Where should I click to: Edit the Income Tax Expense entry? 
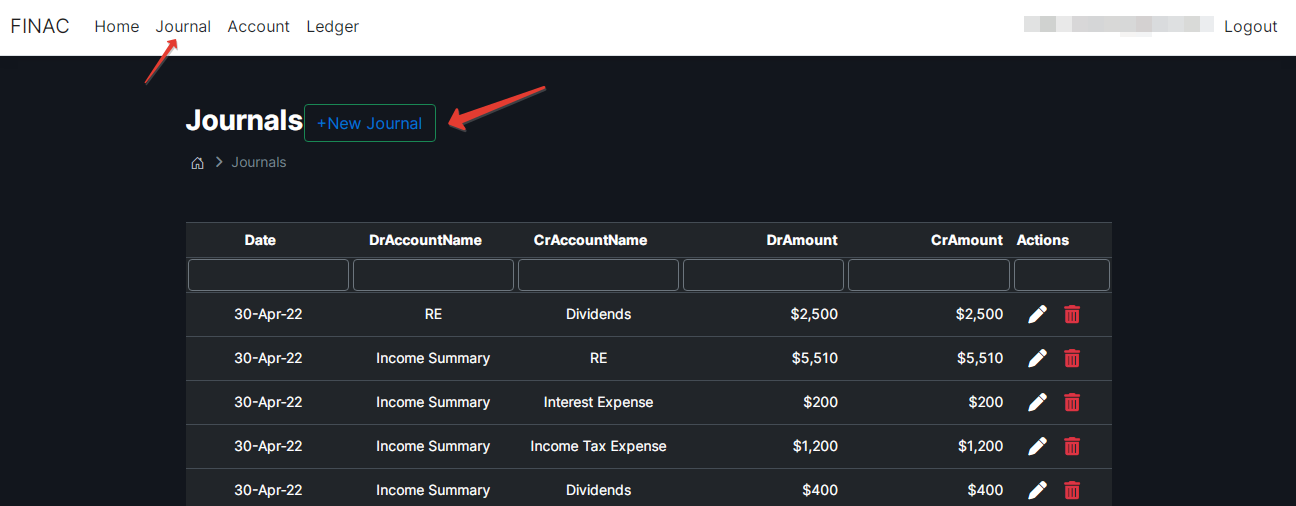[x=1037, y=446]
